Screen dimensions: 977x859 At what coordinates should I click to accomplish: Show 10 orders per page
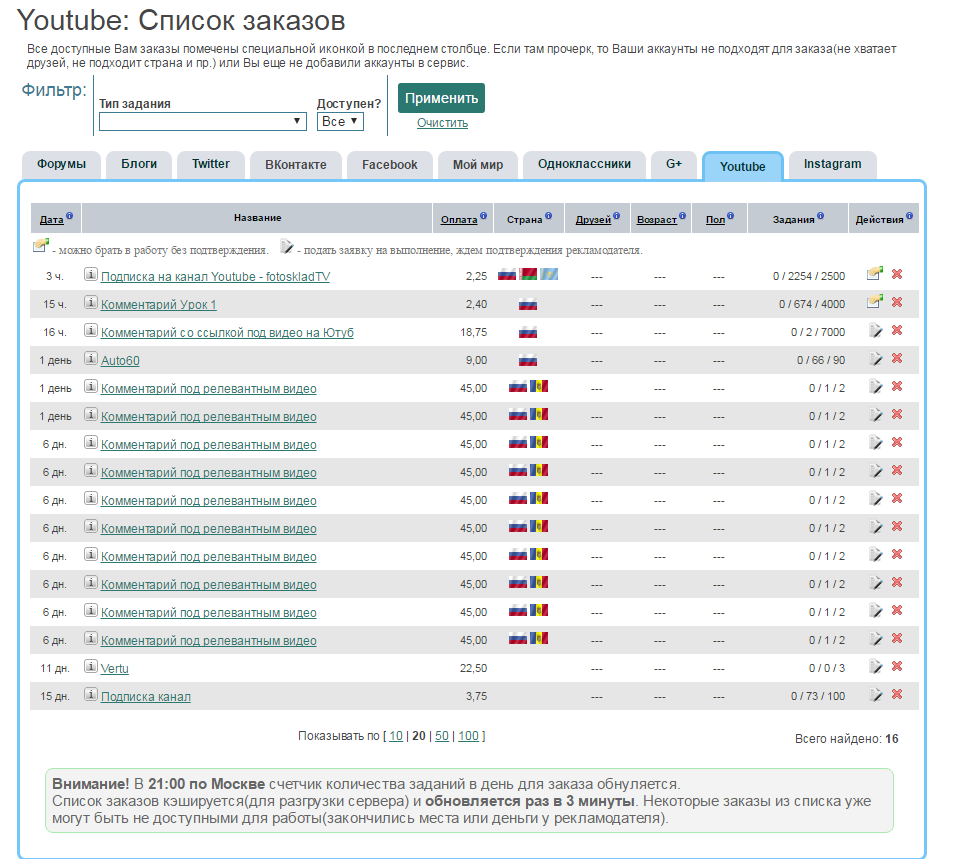pyautogui.click(x=396, y=736)
